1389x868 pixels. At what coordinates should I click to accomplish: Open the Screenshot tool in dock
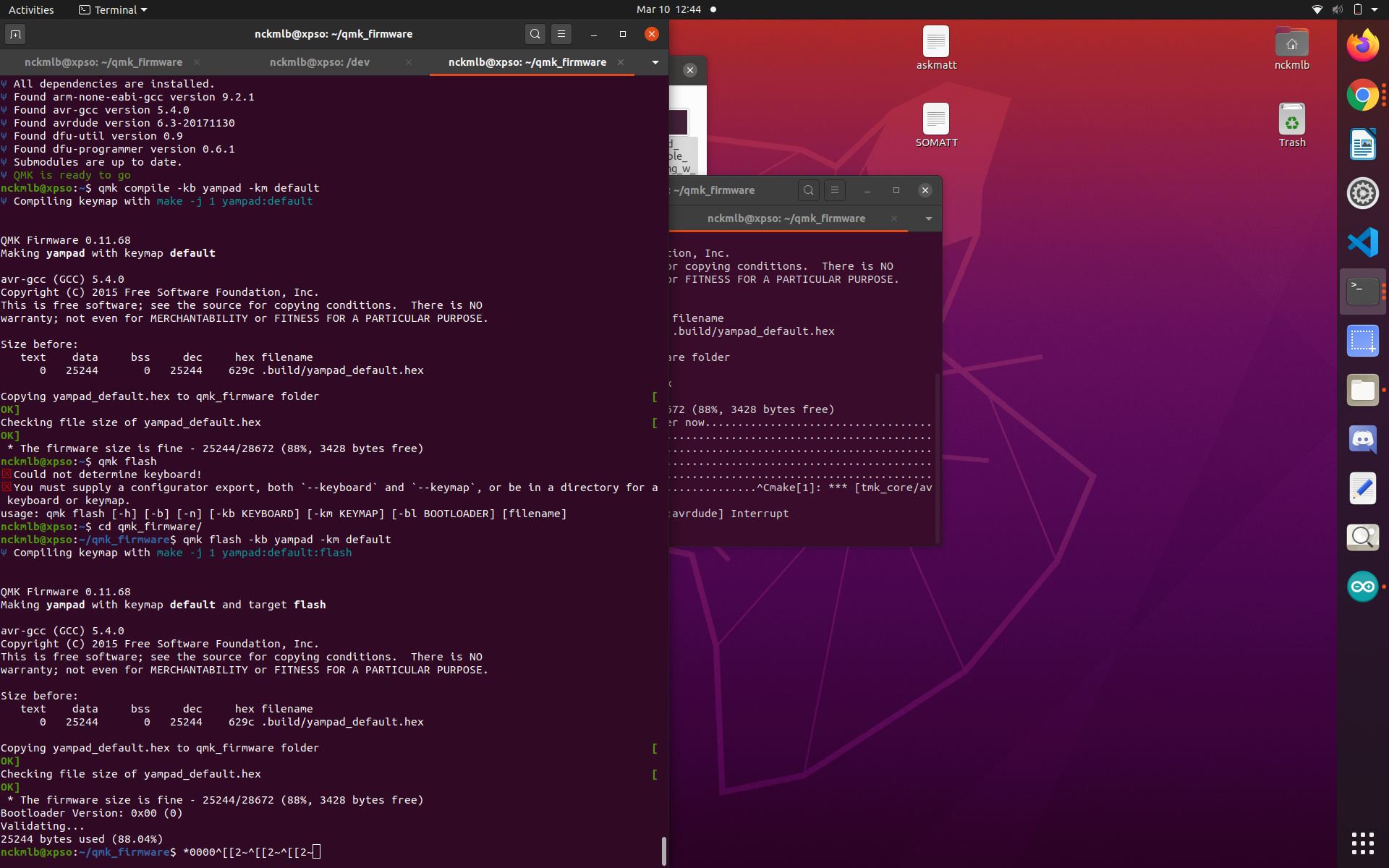1362,341
